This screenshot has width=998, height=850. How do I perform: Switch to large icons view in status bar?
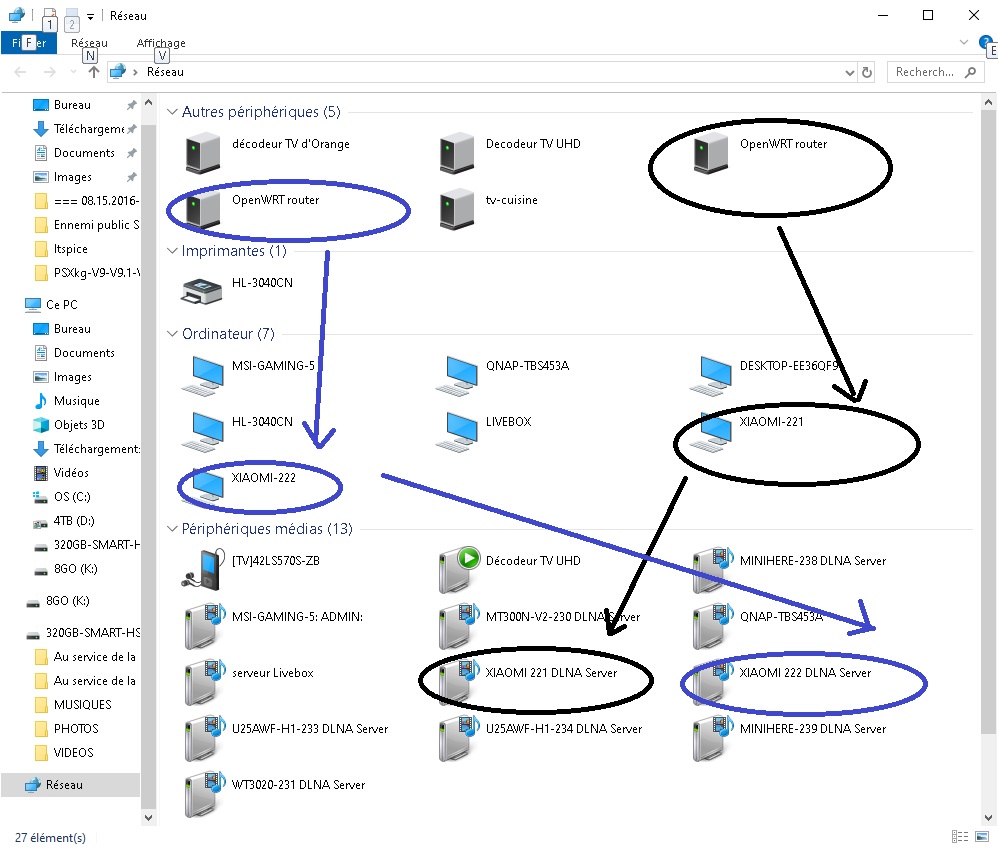(x=980, y=837)
